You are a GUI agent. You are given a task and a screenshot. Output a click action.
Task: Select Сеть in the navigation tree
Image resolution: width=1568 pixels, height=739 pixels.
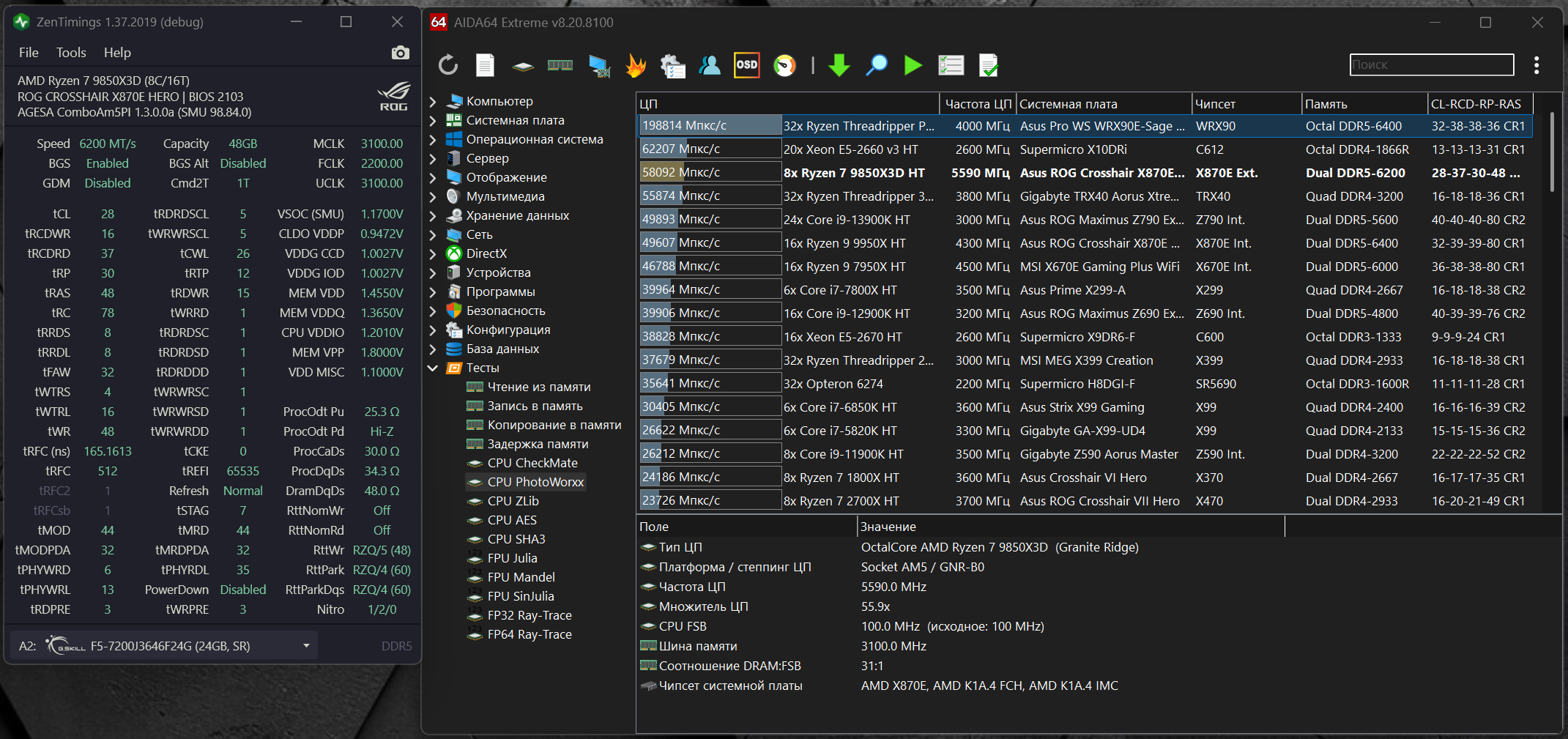coord(479,234)
